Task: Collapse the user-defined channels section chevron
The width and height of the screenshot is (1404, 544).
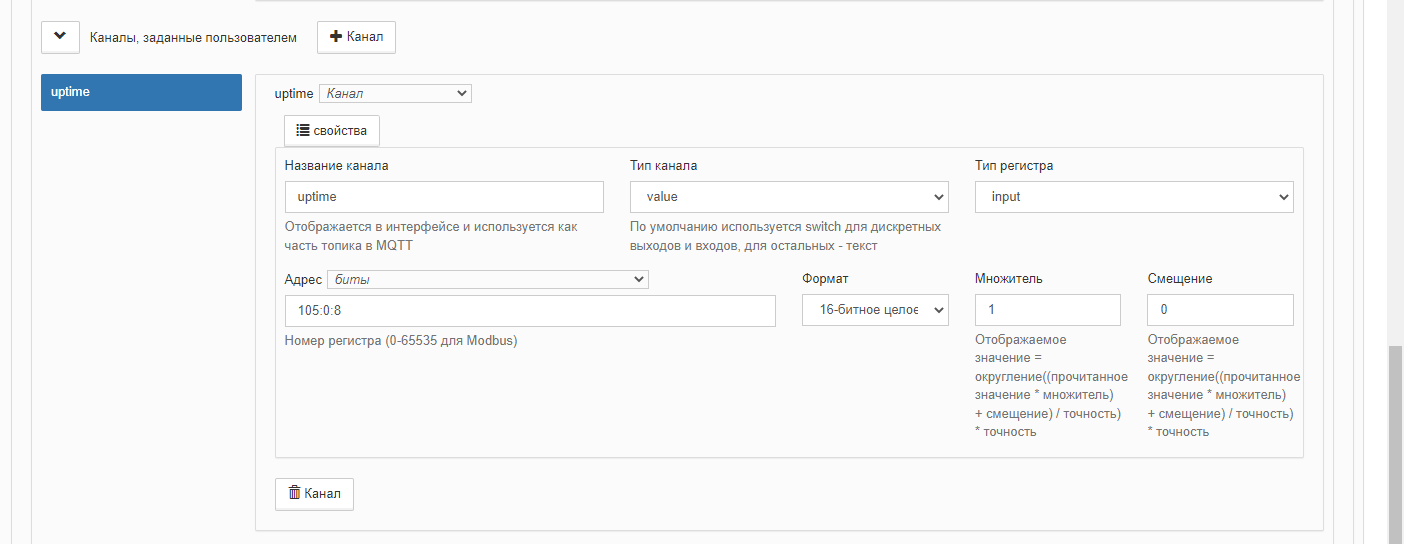Action: [x=60, y=37]
